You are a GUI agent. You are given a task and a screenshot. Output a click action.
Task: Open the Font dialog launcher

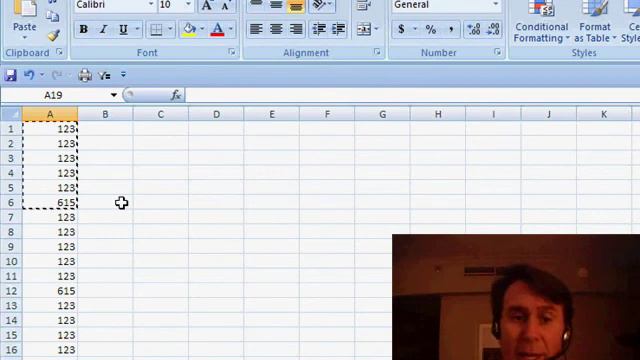[x=232, y=52]
